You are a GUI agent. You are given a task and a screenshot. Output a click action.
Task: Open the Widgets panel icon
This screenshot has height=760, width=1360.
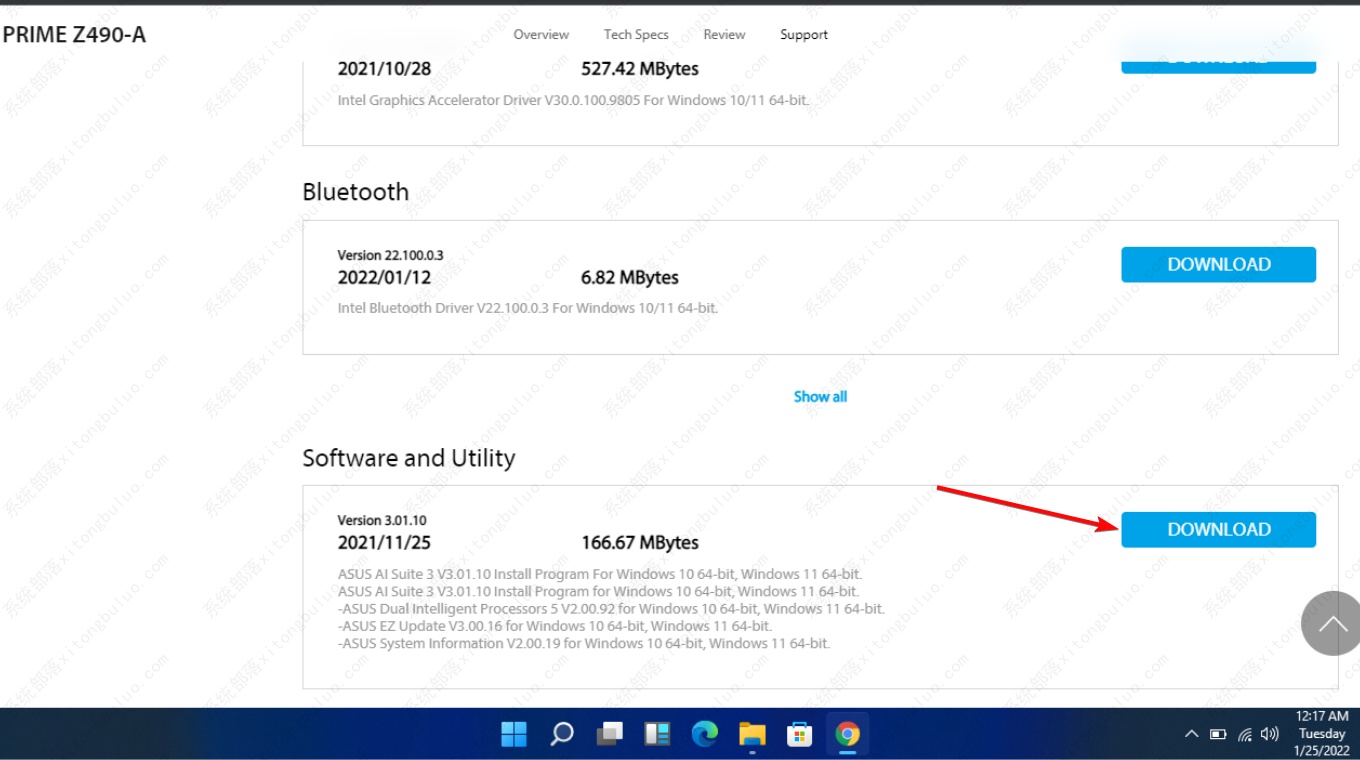pyautogui.click(x=657, y=735)
